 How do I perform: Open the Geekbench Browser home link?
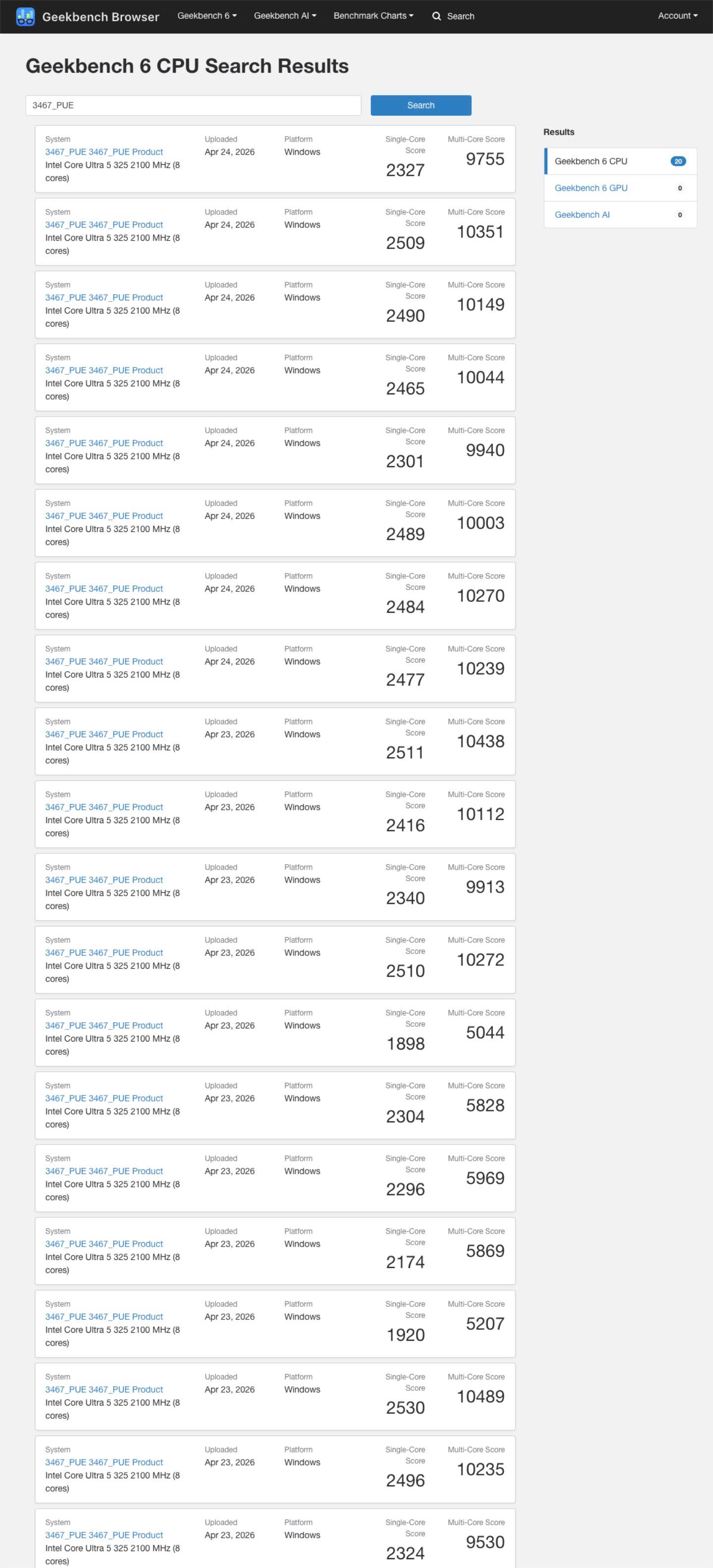101,16
